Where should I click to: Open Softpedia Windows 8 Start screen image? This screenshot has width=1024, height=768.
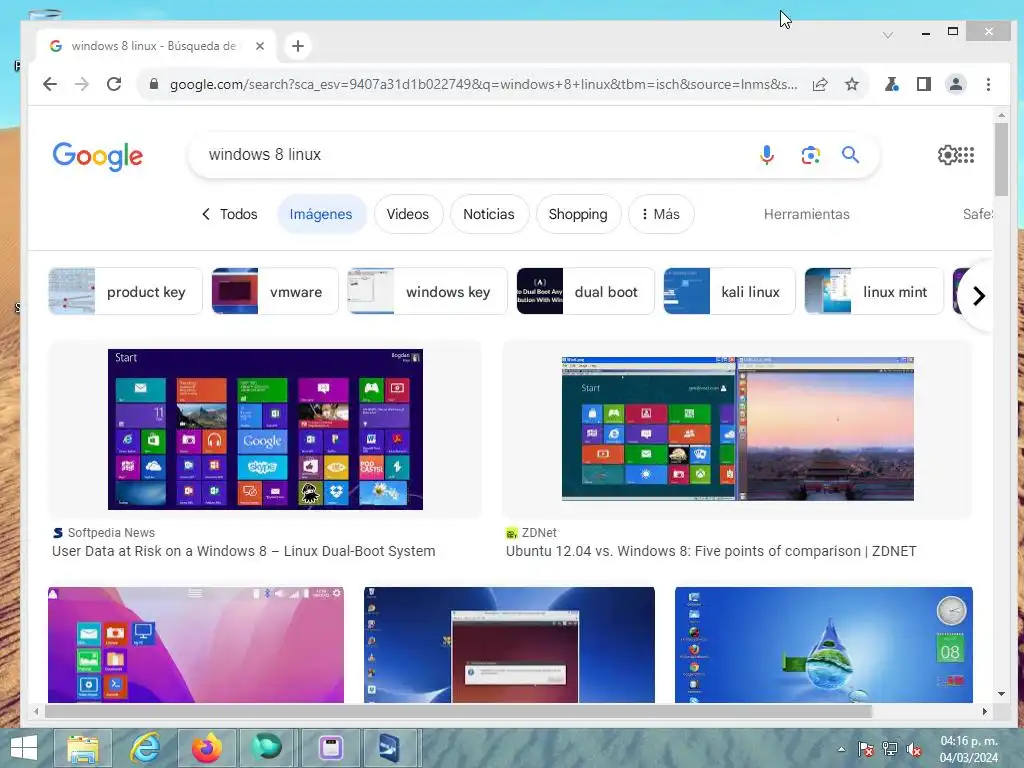(265, 429)
